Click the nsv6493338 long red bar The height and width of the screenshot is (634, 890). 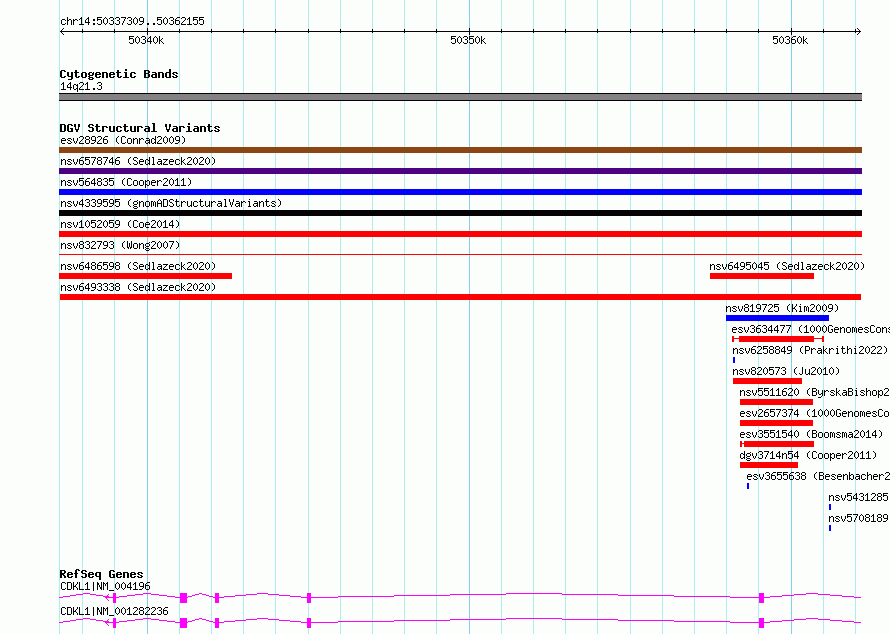[460, 297]
